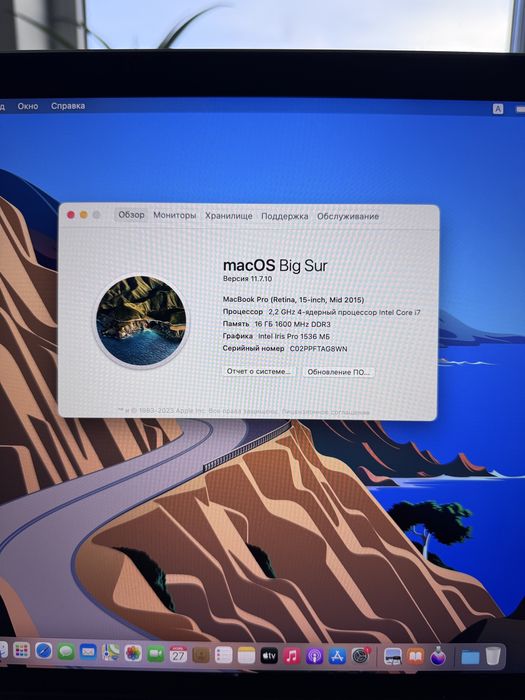The image size is (525, 700).
Task: Open Messages app in Dock
Action: (66, 652)
